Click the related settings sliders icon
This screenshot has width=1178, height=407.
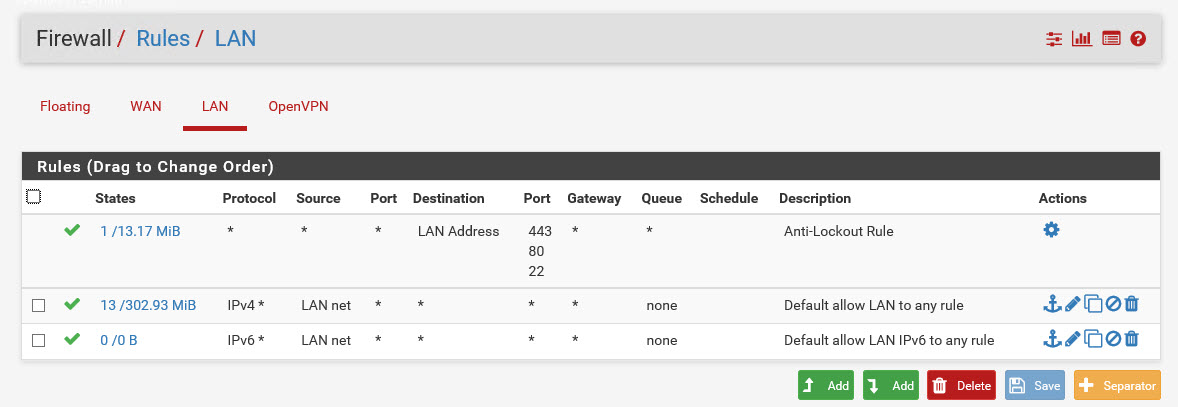pyautogui.click(x=1054, y=39)
